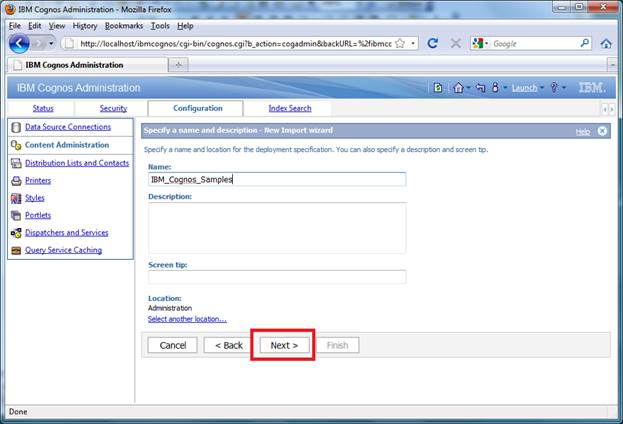Expand the help dropdown arrow
This screenshot has width=623, height=424.
click(563, 87)
